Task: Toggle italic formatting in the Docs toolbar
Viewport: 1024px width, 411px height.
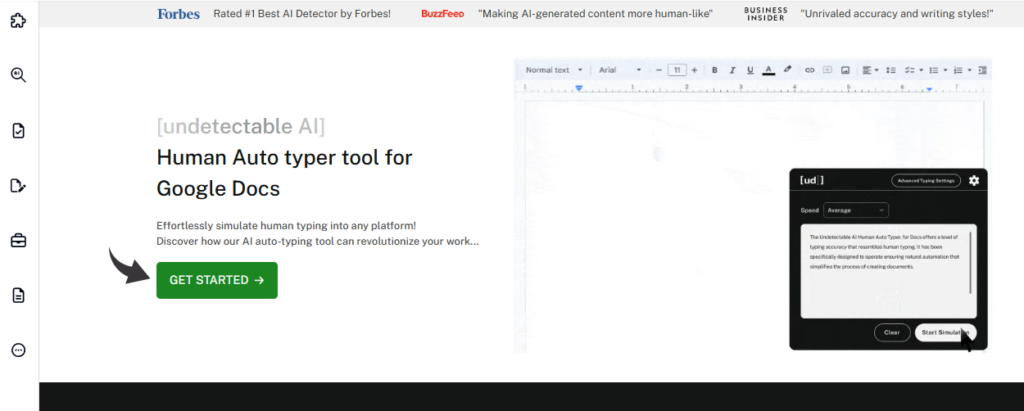Action: coord(733,70)
